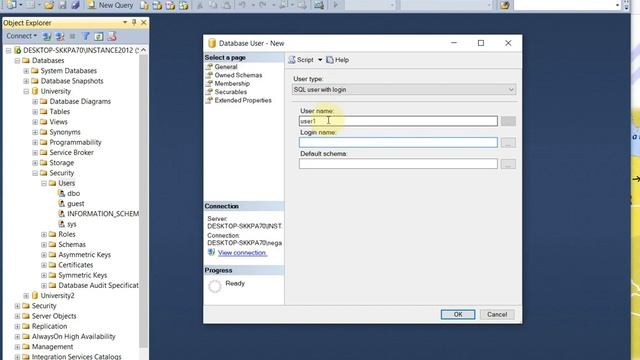Image resolution: width=640 pixels, height=360 pixels.
Task: Maximize the Database User - New dialog
Action: pyautogui.click(x=481, y=43)
